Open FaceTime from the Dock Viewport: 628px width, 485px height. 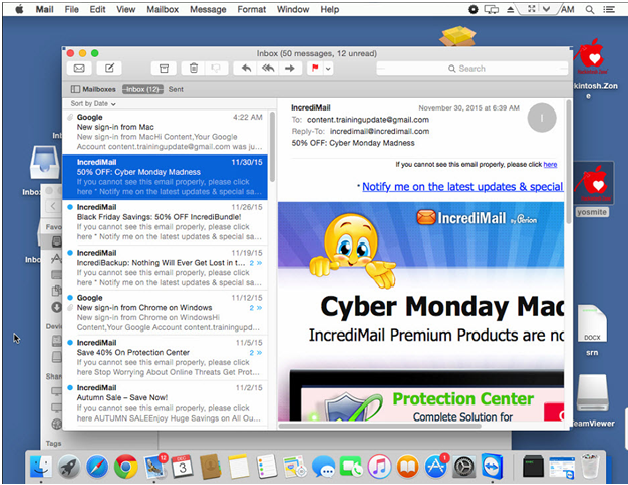pyautogui.click(x=351, y=467)
